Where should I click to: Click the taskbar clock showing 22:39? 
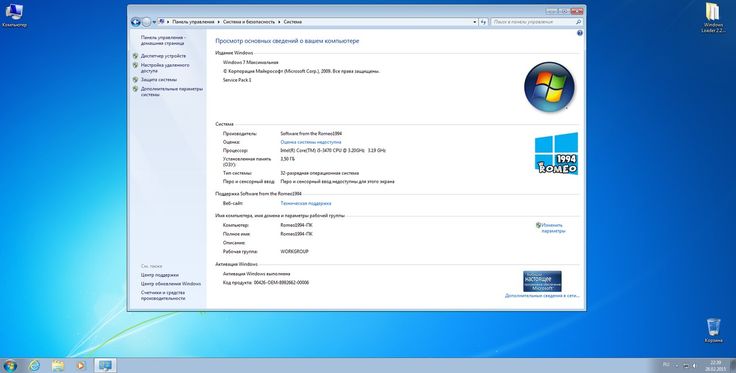click(x=716, y=365)
